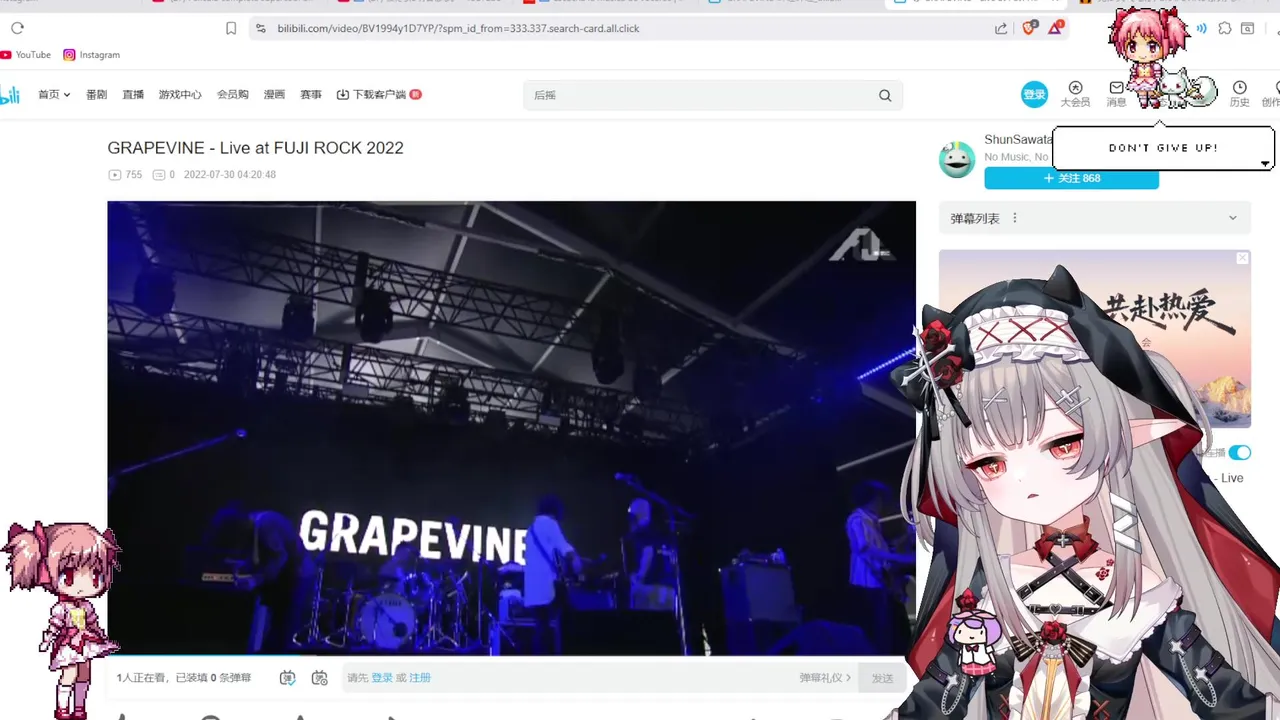Screen dimensions: 1280x720
Task: Click 下载客户端 download client link
Action: click(379, 95)
